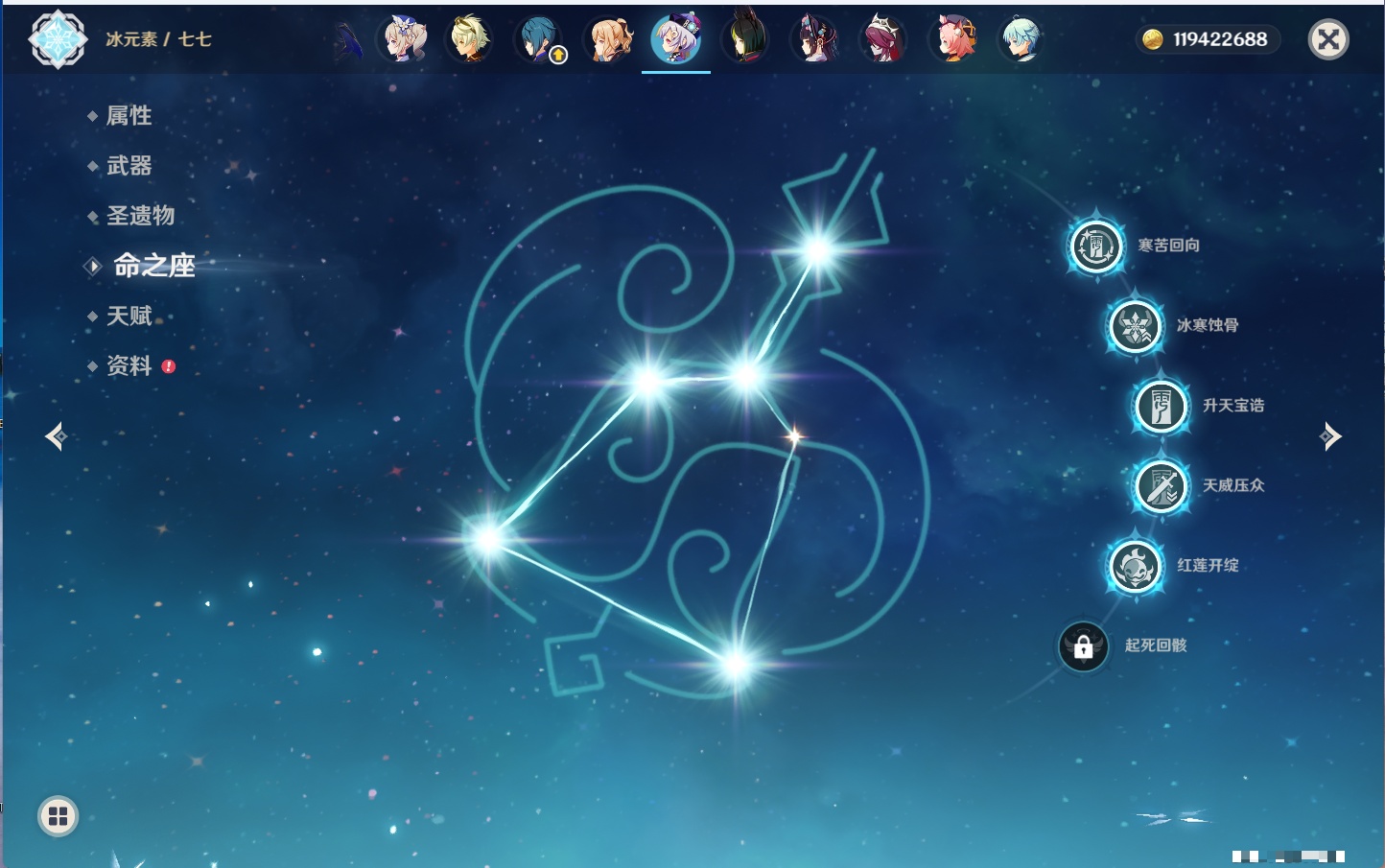Image resolution: width=1385 pixels, height=868 pixels.
Task: Open the 寒苦回向 constellation icon
Action: pos(1096,246)
